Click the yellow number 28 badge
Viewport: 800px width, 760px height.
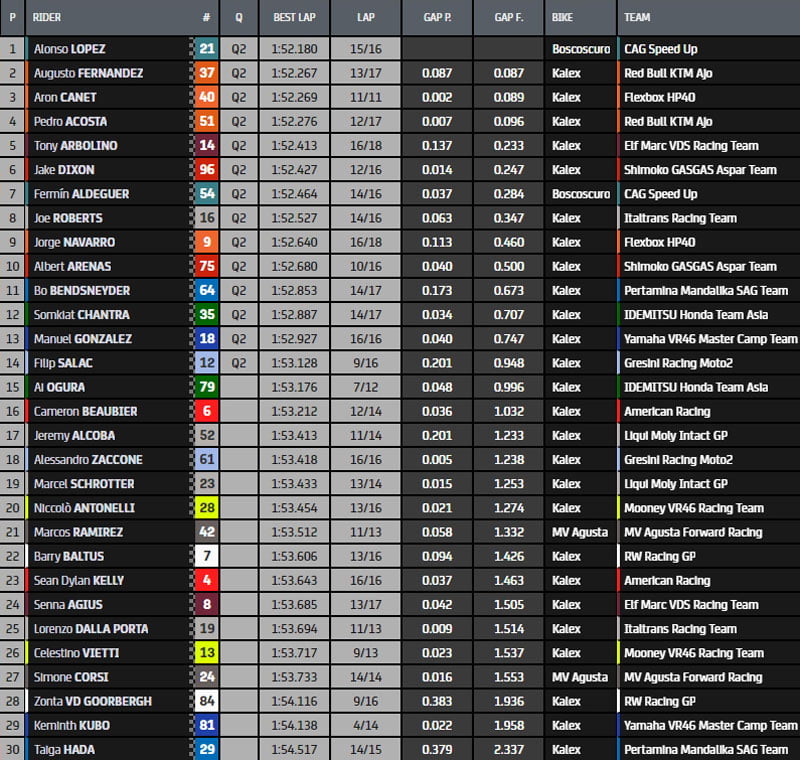pos(206,508)
